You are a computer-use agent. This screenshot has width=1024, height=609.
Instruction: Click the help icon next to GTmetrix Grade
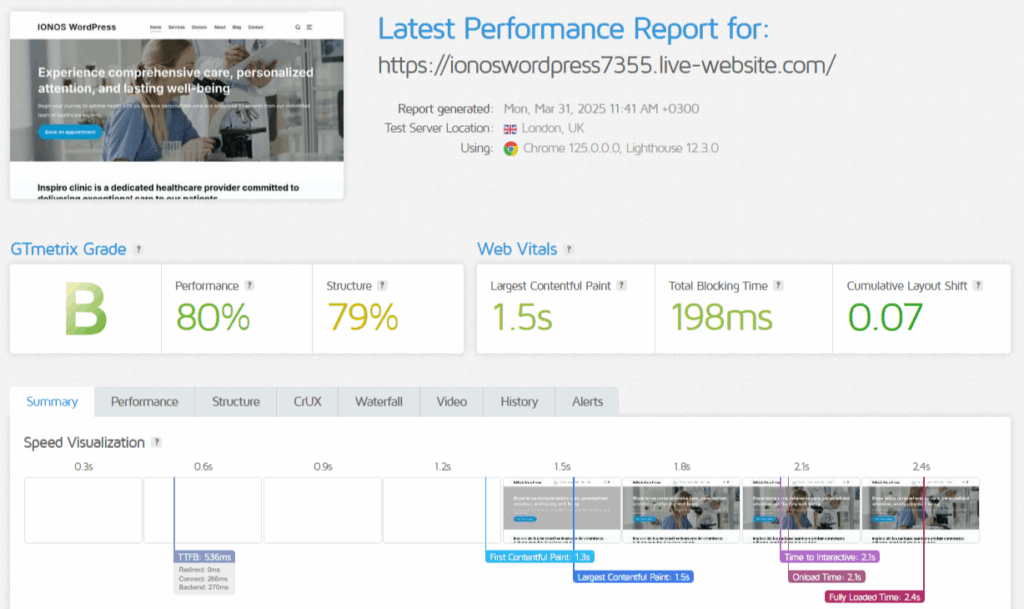point(138,249)
